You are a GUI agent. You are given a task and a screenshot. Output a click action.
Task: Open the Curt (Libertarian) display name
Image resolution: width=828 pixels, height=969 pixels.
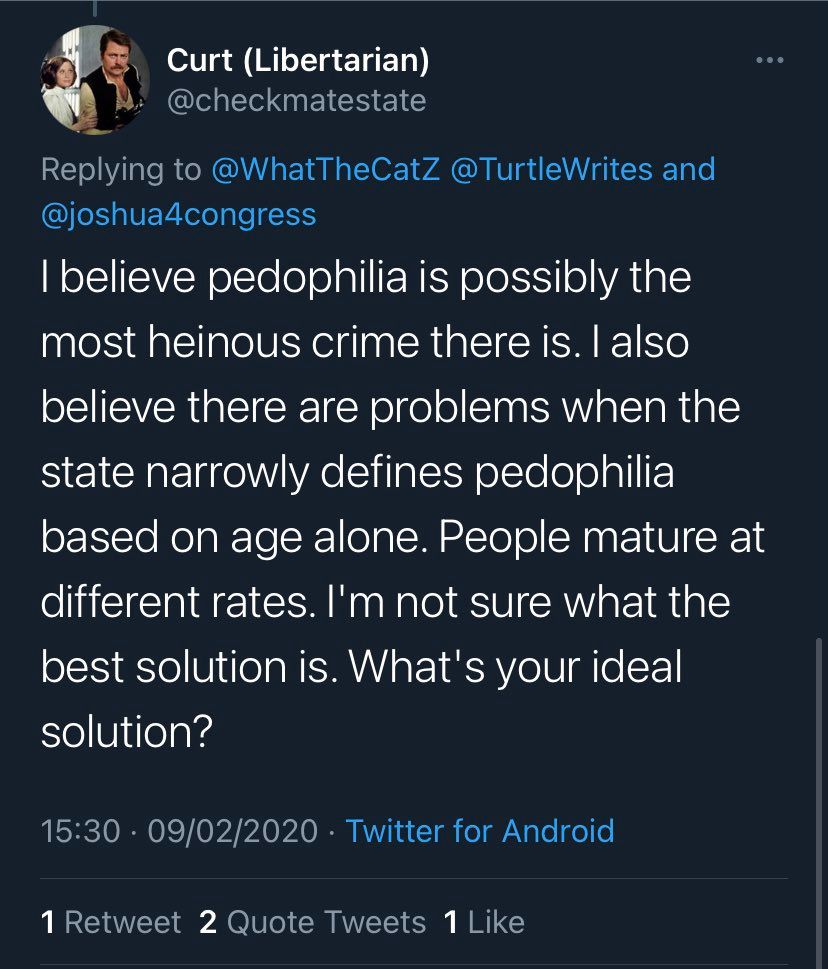(298, 61)
